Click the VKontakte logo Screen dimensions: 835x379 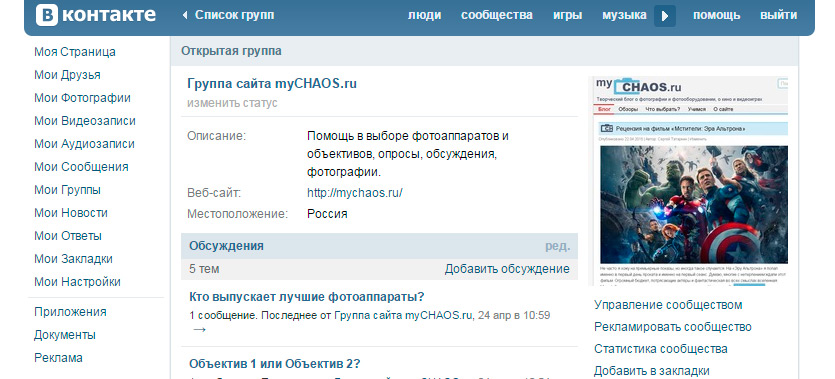[96, 15]
